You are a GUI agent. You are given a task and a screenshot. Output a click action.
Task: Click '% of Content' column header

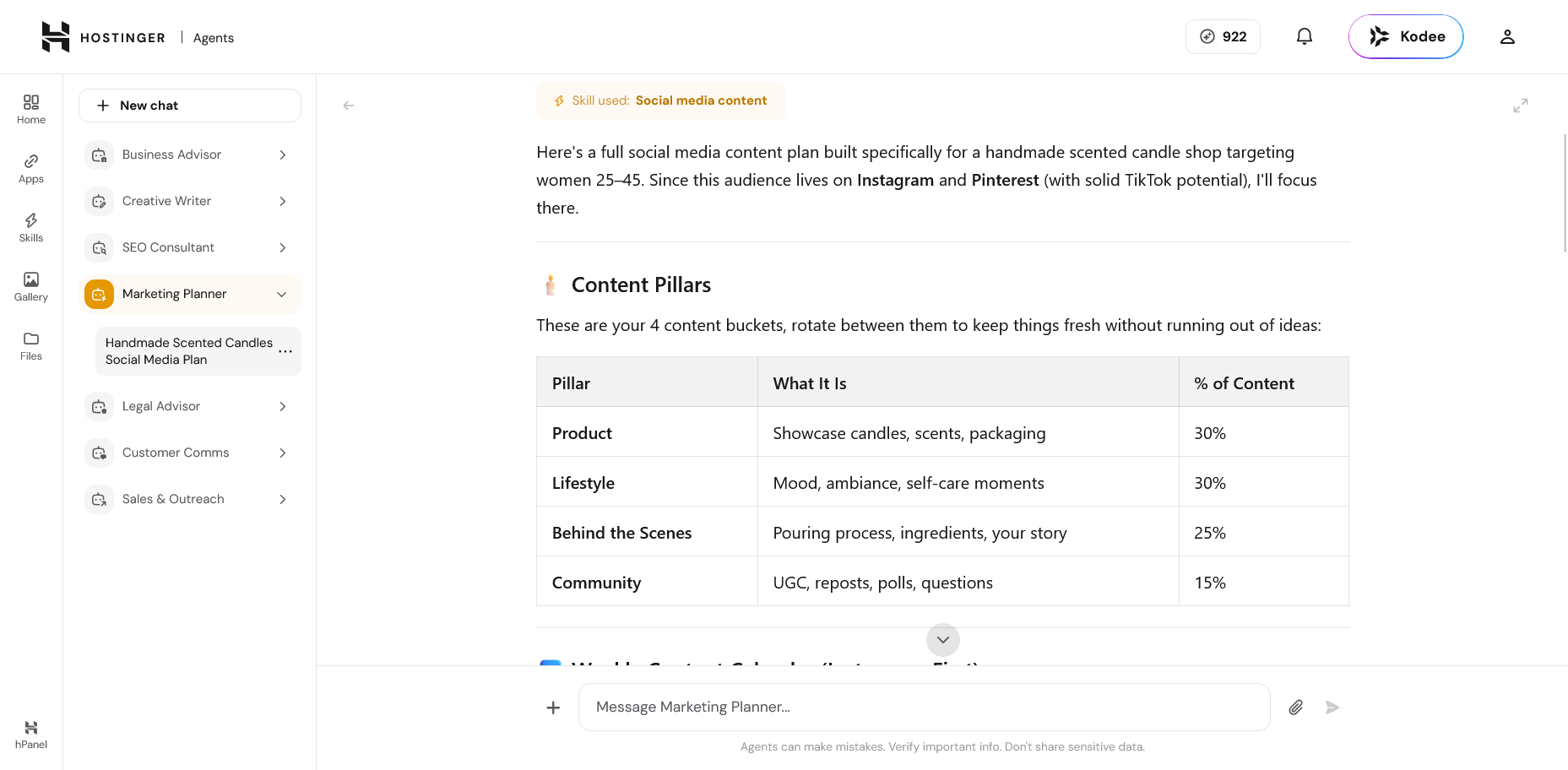point(1263,382)
